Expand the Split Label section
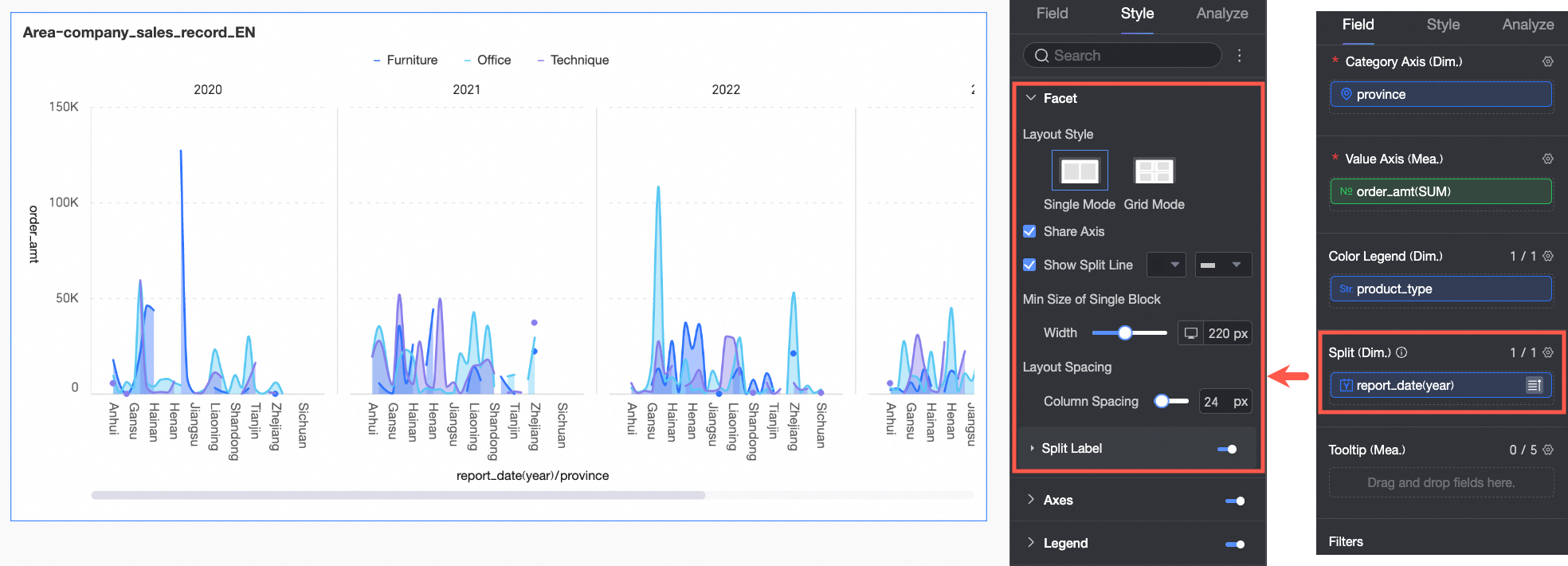Viewport: 1568px width, 566px height. 1032,448
